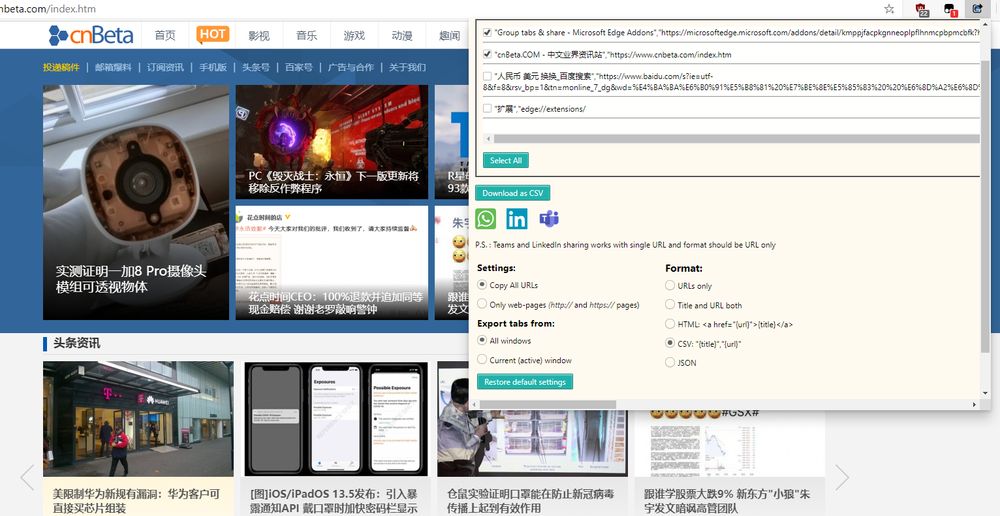
Task: Click the favorites star in address bar
Action: point(889,9)
